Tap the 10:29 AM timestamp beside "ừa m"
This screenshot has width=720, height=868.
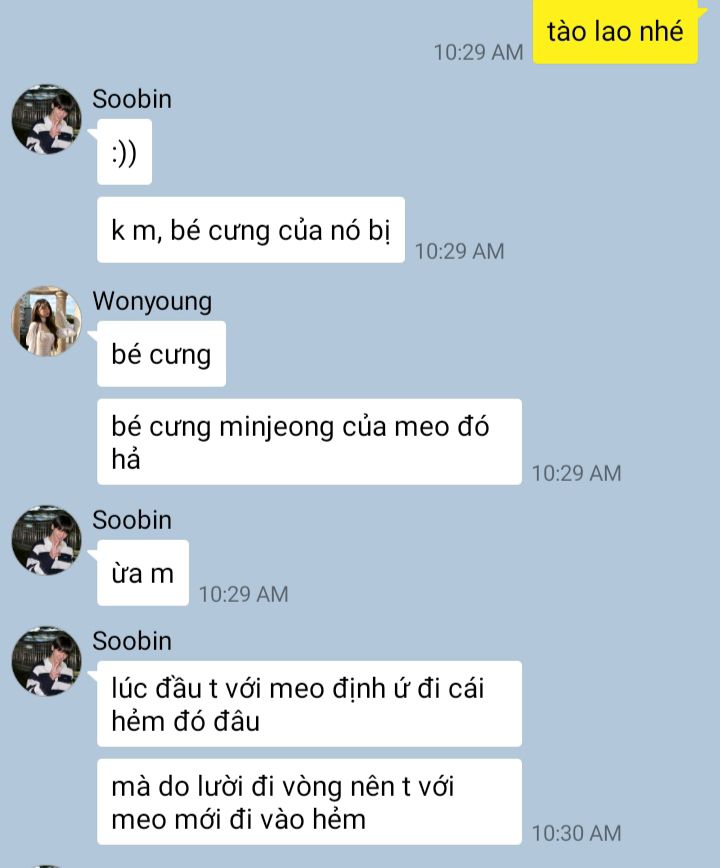244,595
